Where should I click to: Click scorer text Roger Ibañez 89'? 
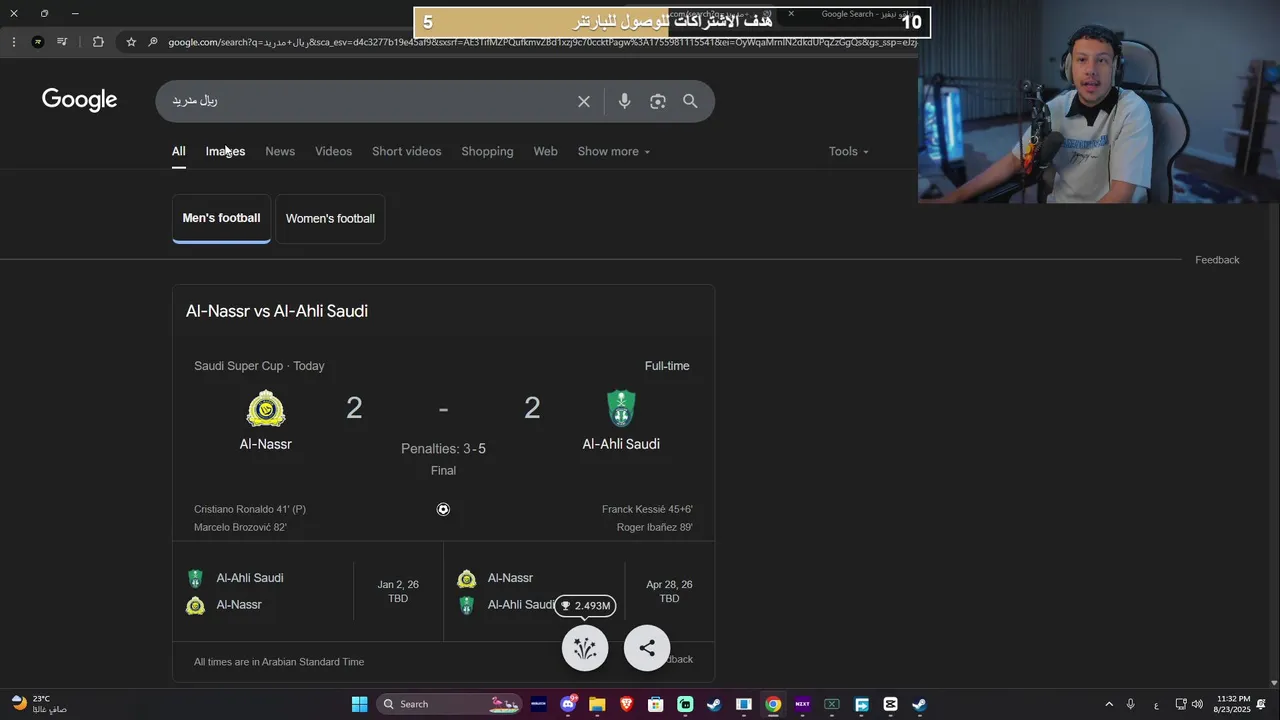pyautogui.click(x=654, y=527)
